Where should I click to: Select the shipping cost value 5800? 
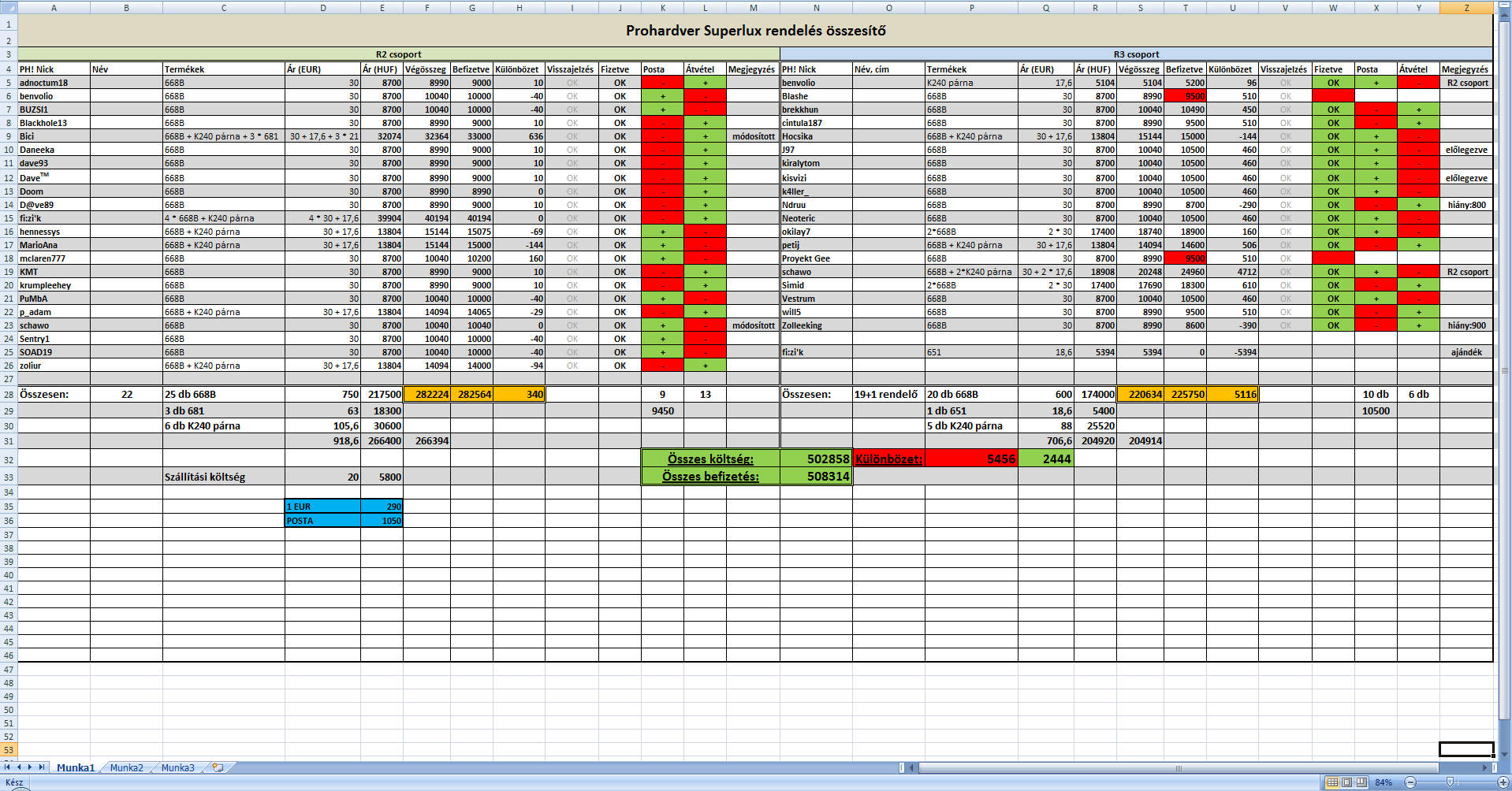(x=382, y=477)
